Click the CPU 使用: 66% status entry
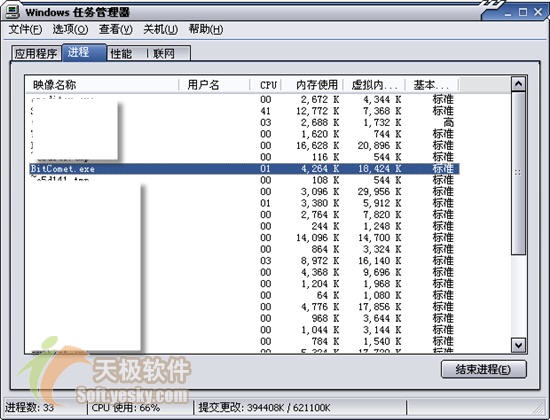Screen dimensions: 550x420 (126, 408)
